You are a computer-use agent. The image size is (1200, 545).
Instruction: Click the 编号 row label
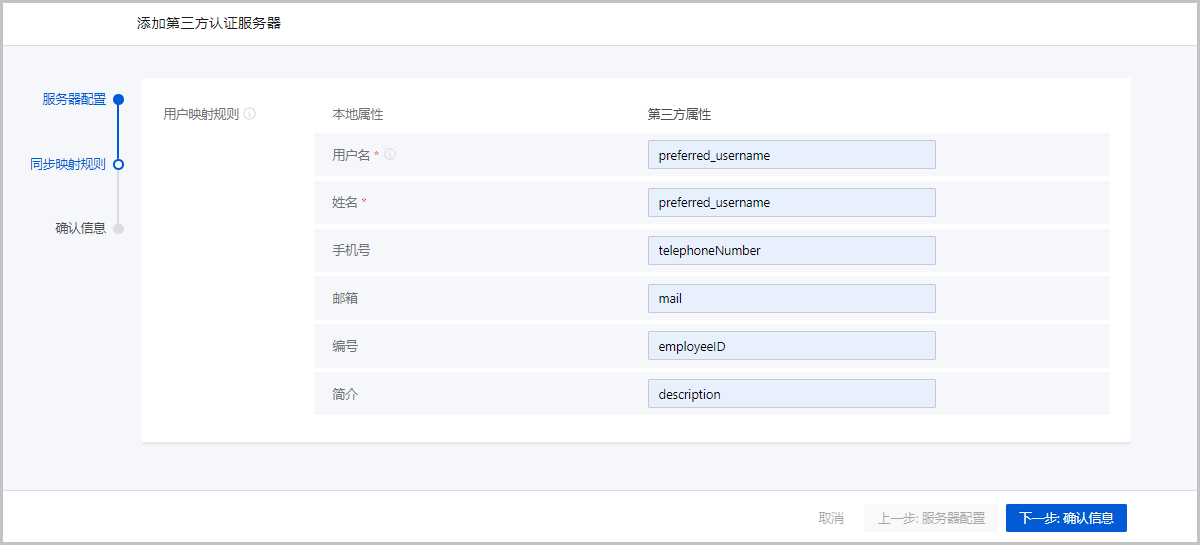(x=345, y=346)
